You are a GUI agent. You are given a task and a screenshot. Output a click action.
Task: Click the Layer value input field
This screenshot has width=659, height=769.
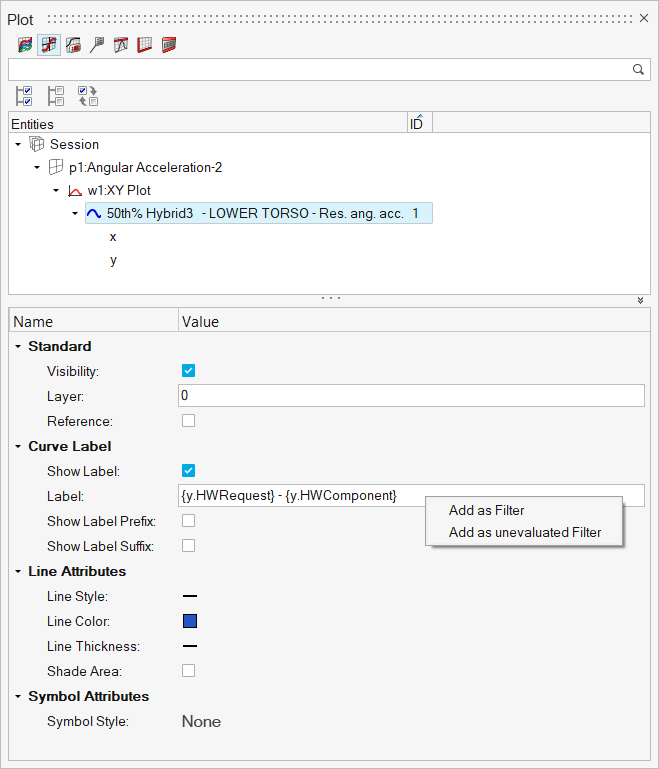click(410, 396)
